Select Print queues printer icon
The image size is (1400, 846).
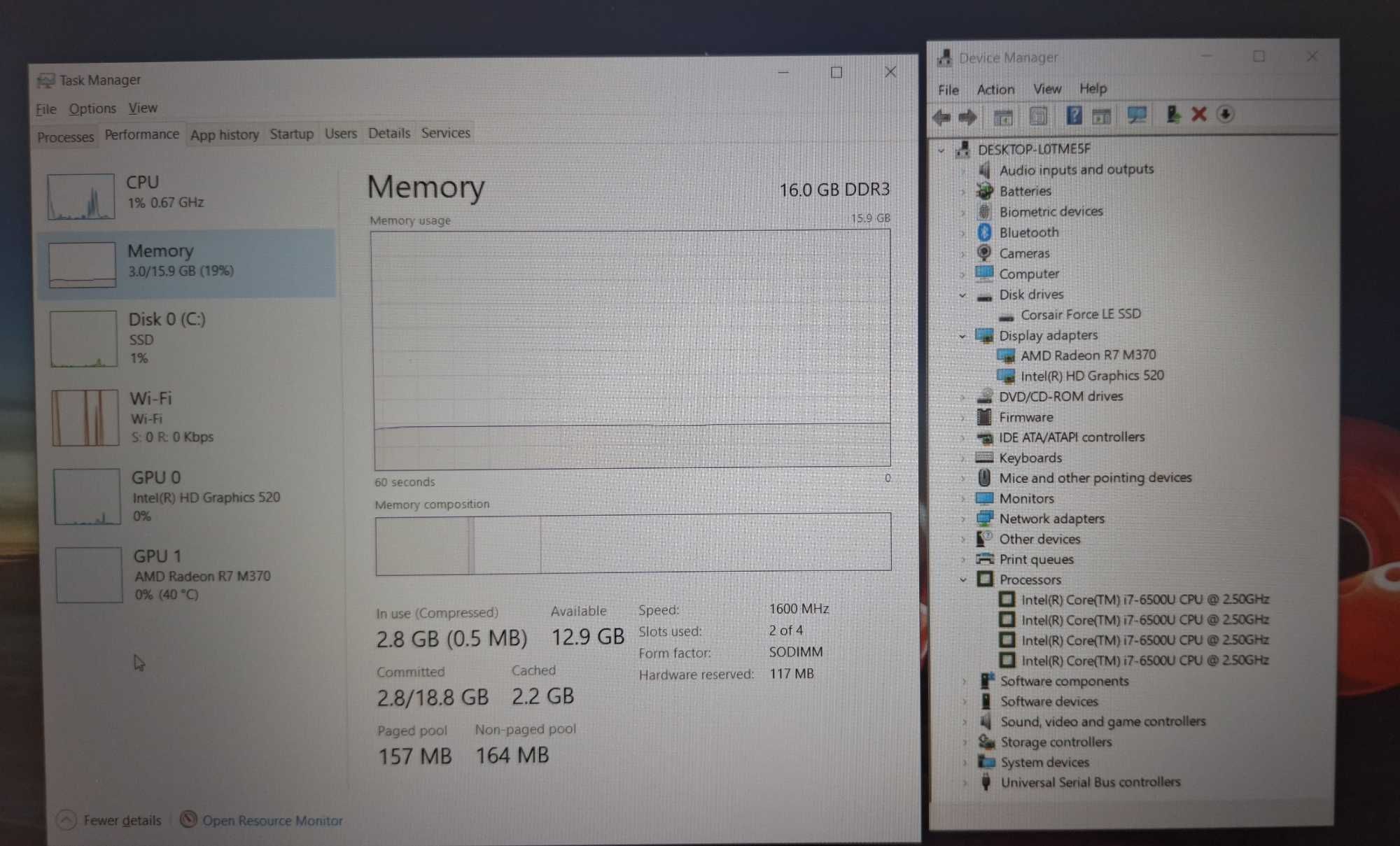coord(985,559)
